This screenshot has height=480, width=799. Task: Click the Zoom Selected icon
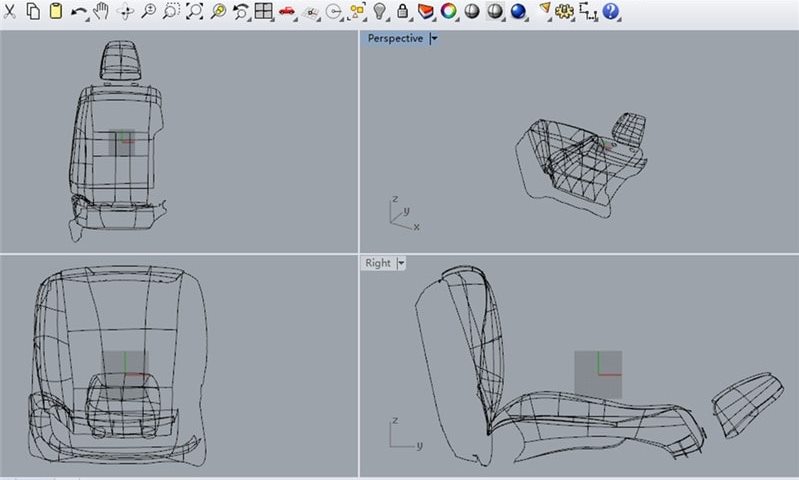[x=218, y=11]
